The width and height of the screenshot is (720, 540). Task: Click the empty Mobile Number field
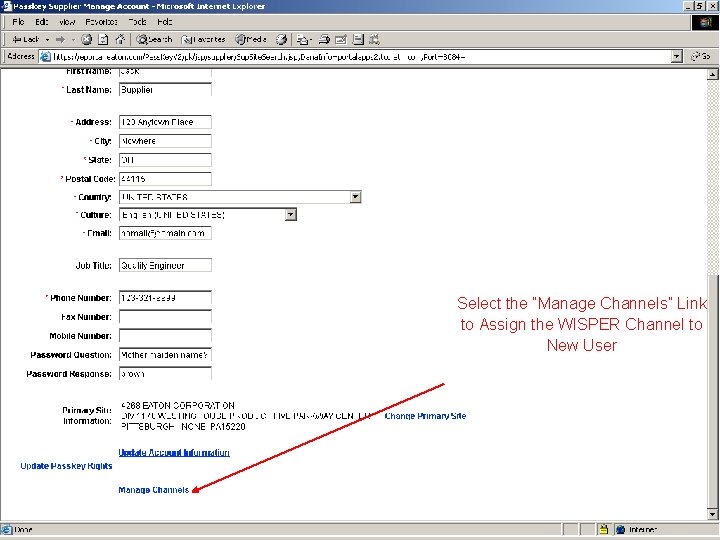pyautogui.click(x=165, y=336)
